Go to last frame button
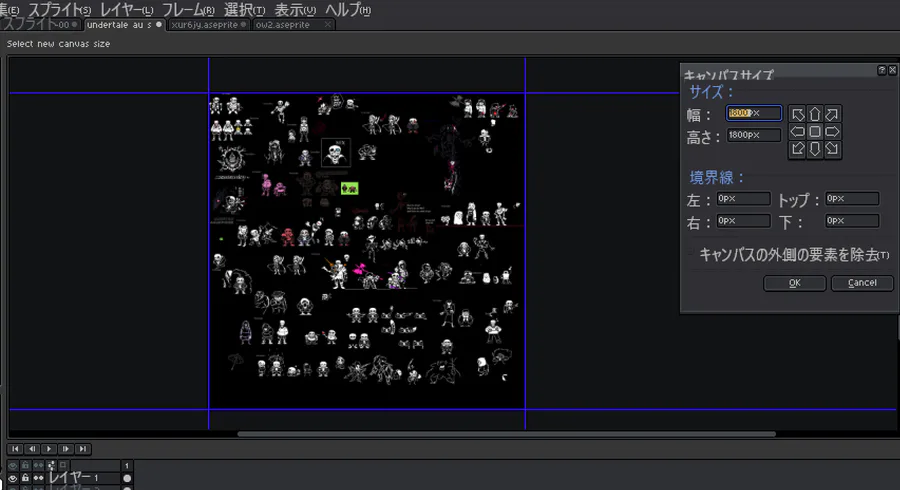This screenshot has height=490, width=900. tap(83, 449)
